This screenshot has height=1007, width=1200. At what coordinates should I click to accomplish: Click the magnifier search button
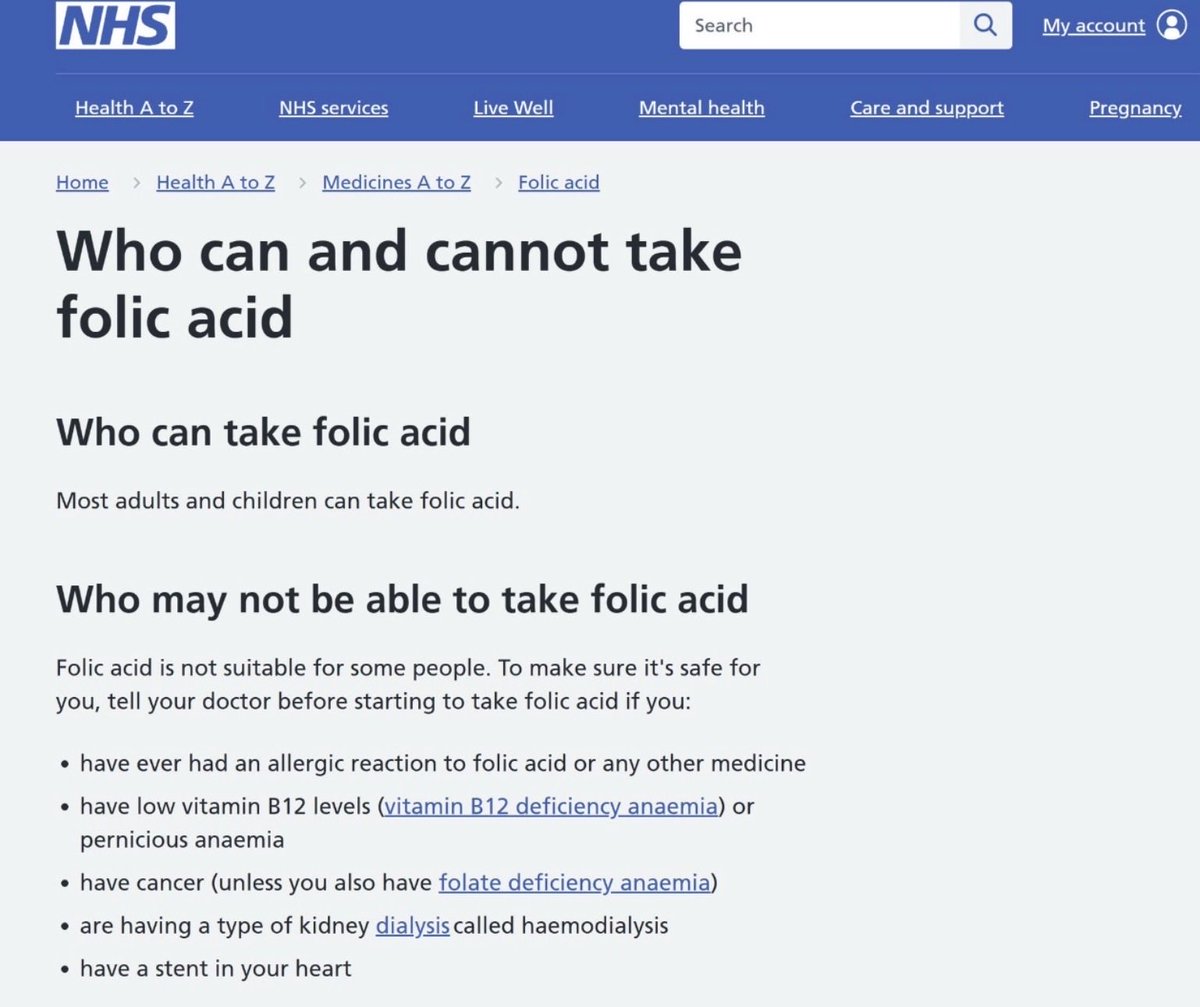click(985, 25)
